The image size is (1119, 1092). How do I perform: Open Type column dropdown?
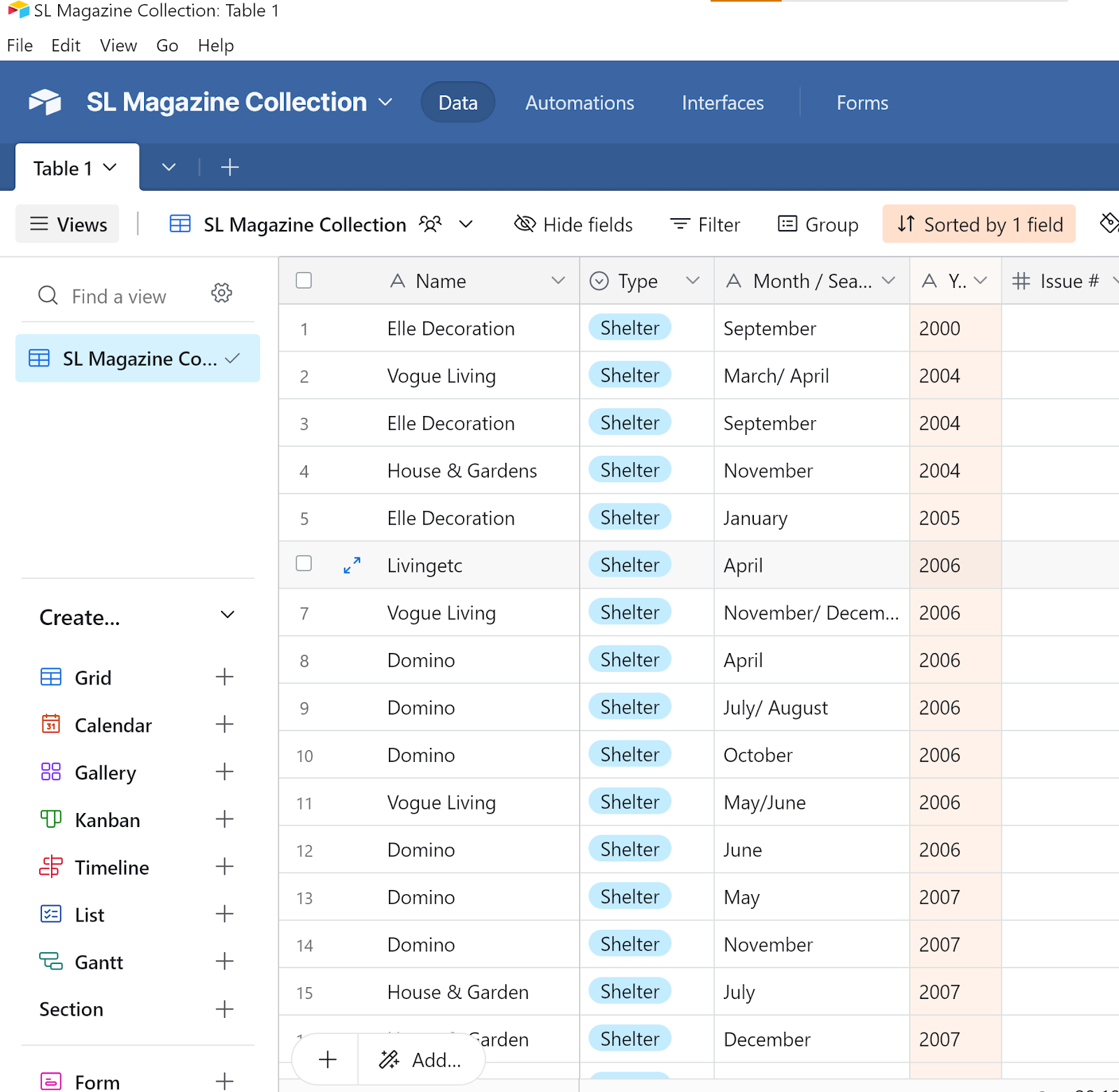(693, 280)
